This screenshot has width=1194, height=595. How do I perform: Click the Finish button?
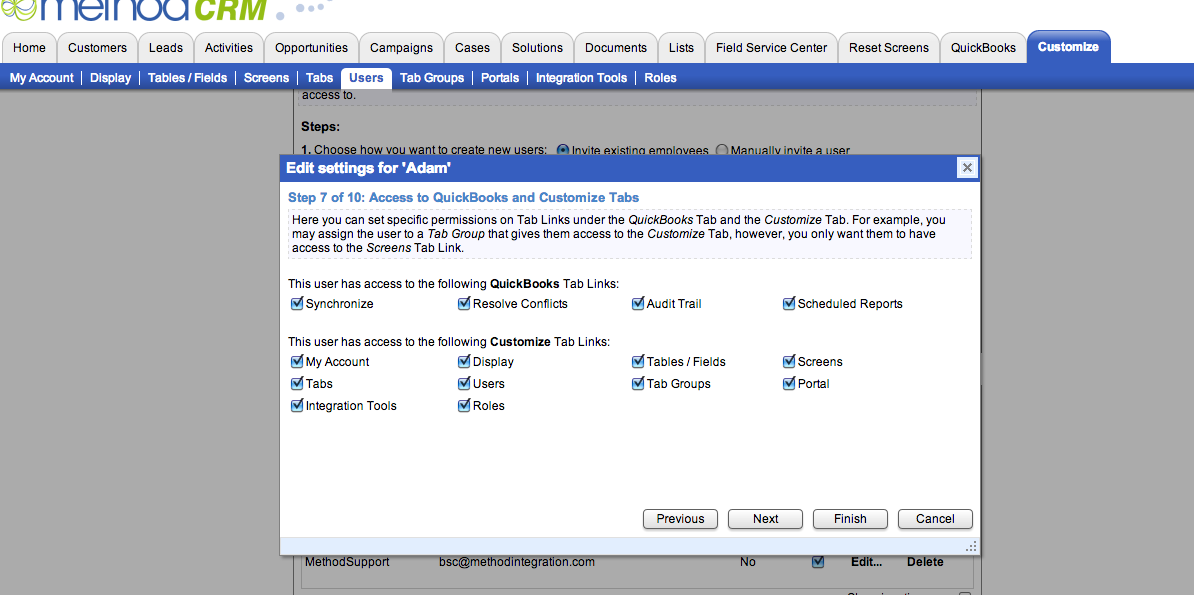pyautogui.click(x=850, y=519)
